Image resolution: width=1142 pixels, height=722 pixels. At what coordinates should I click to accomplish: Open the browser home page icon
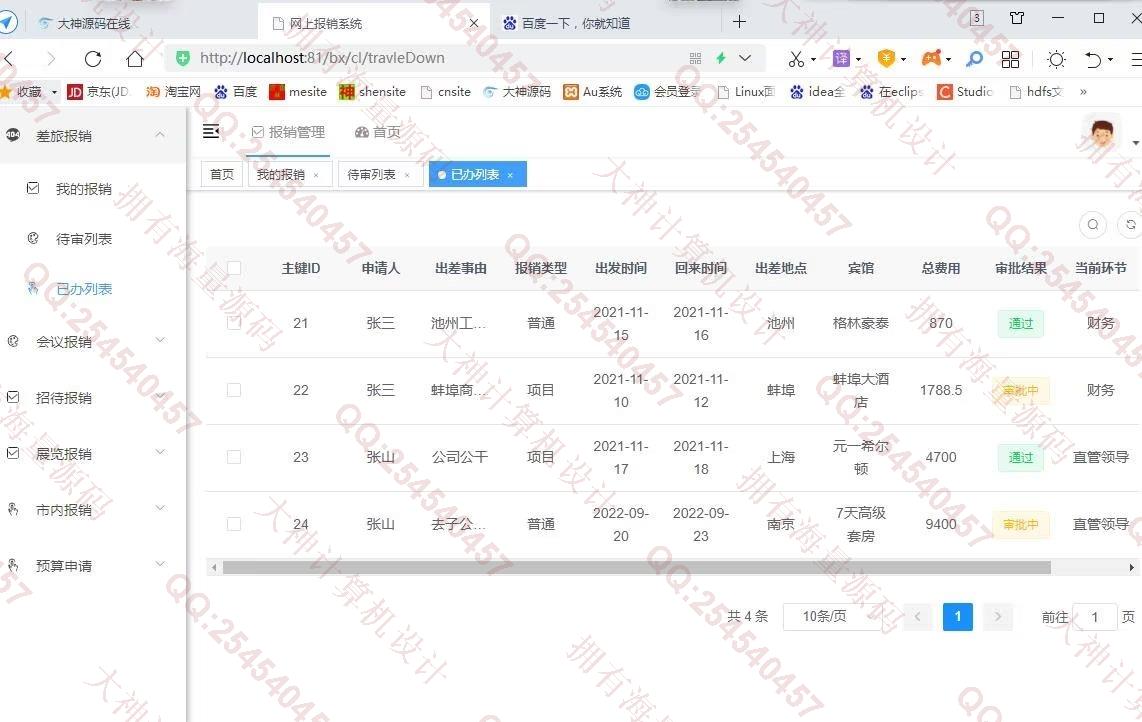pos(135,58)
